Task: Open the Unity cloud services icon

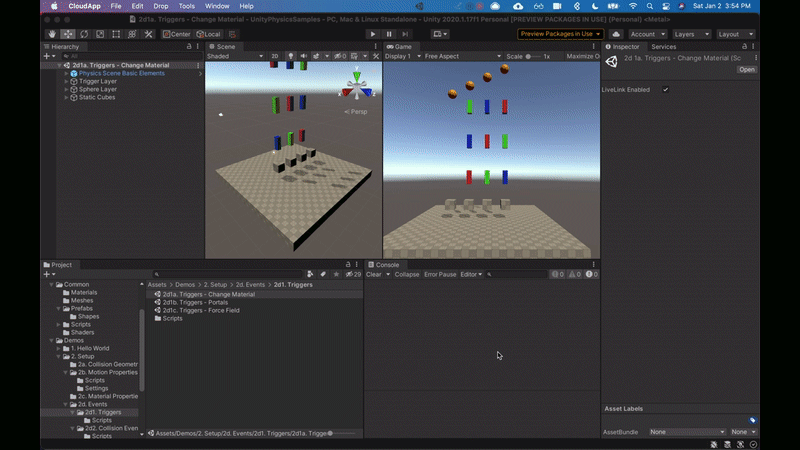Action: (x=616, y=34)
